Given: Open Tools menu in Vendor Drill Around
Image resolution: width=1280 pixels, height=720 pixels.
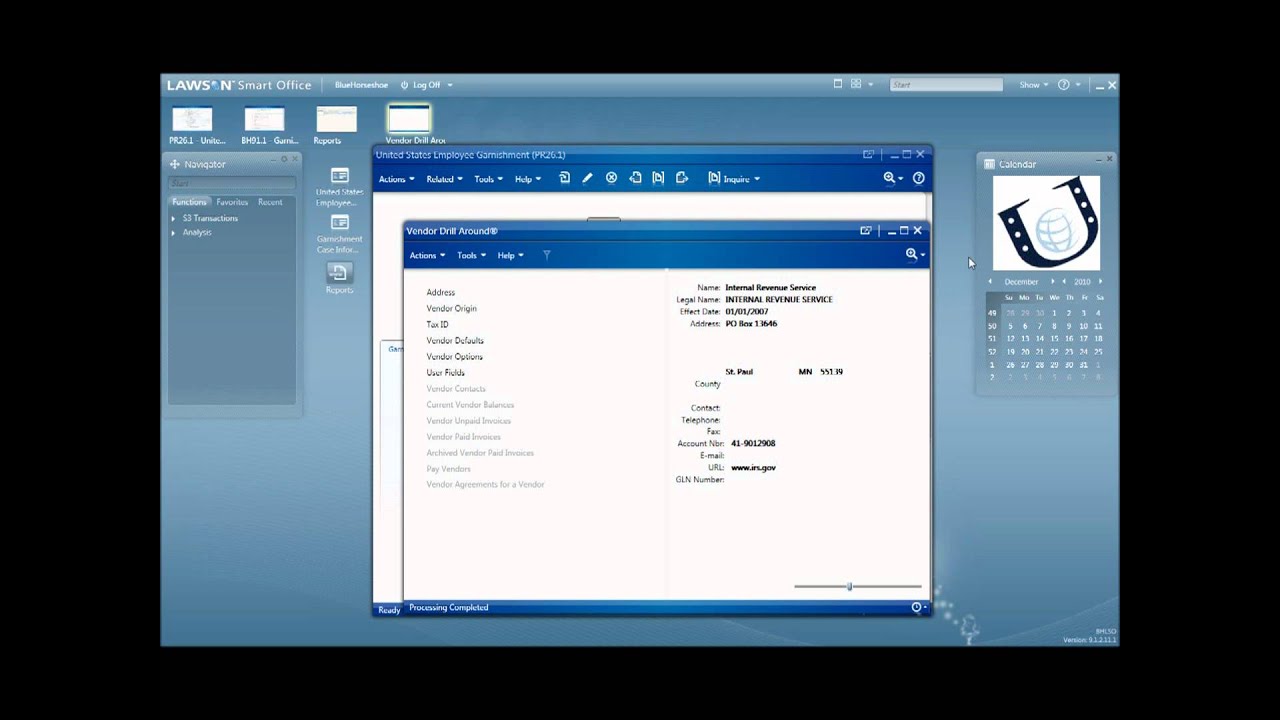Looking at the screenshot, I should click(471, 255).
